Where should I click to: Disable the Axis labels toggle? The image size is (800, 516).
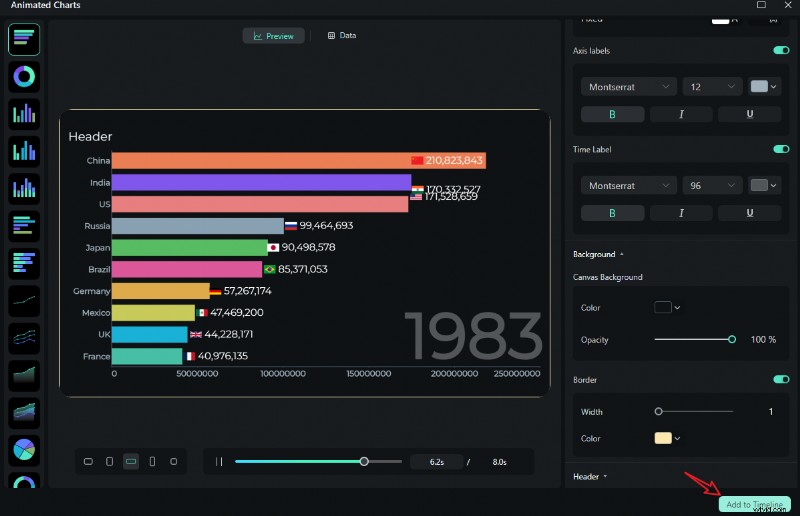tap(781, 50)
